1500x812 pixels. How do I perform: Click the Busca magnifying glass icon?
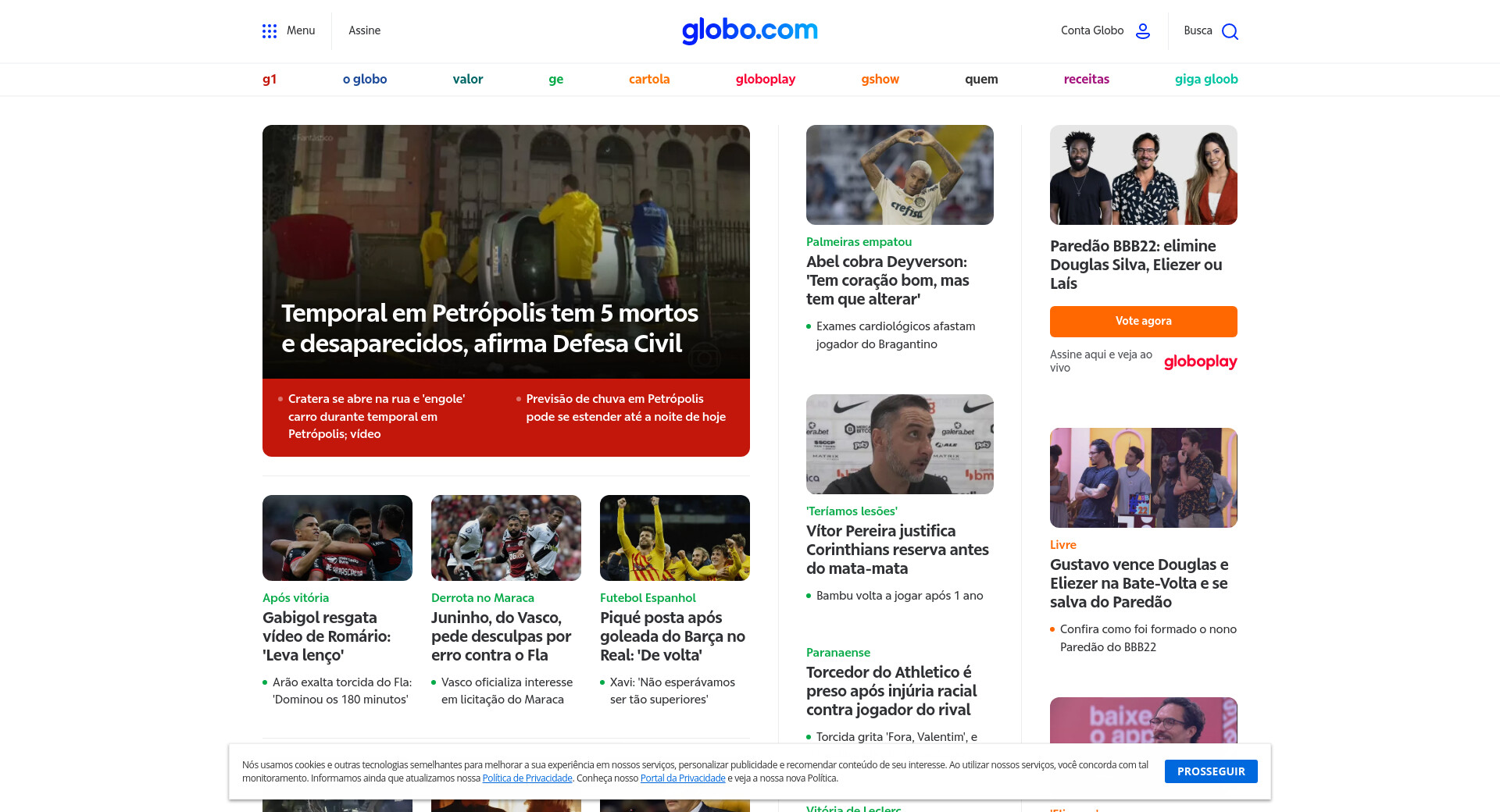pos(1230,31)
